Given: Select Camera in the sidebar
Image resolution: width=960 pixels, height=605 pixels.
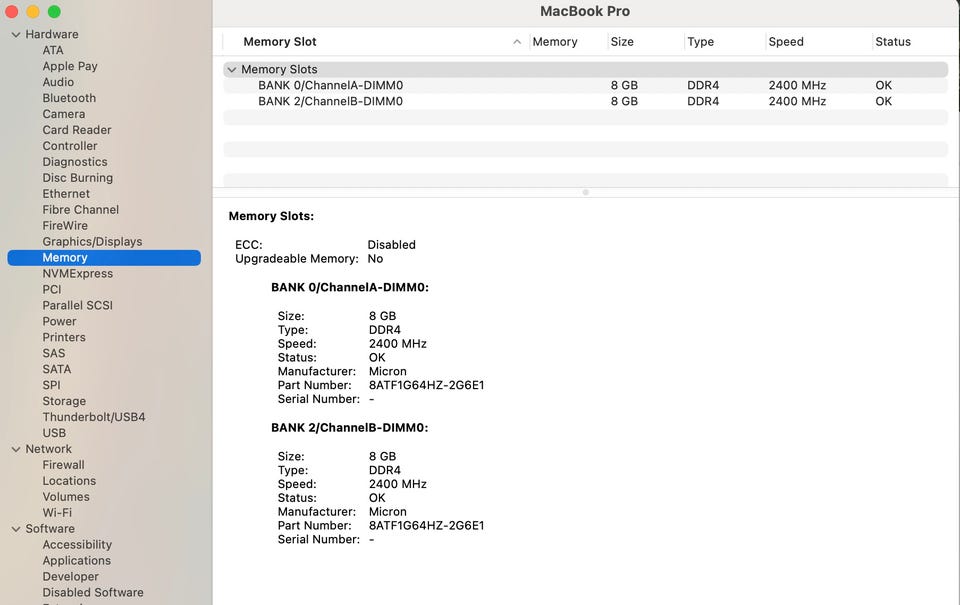Looking at the screenshot, I should [64, 114].
